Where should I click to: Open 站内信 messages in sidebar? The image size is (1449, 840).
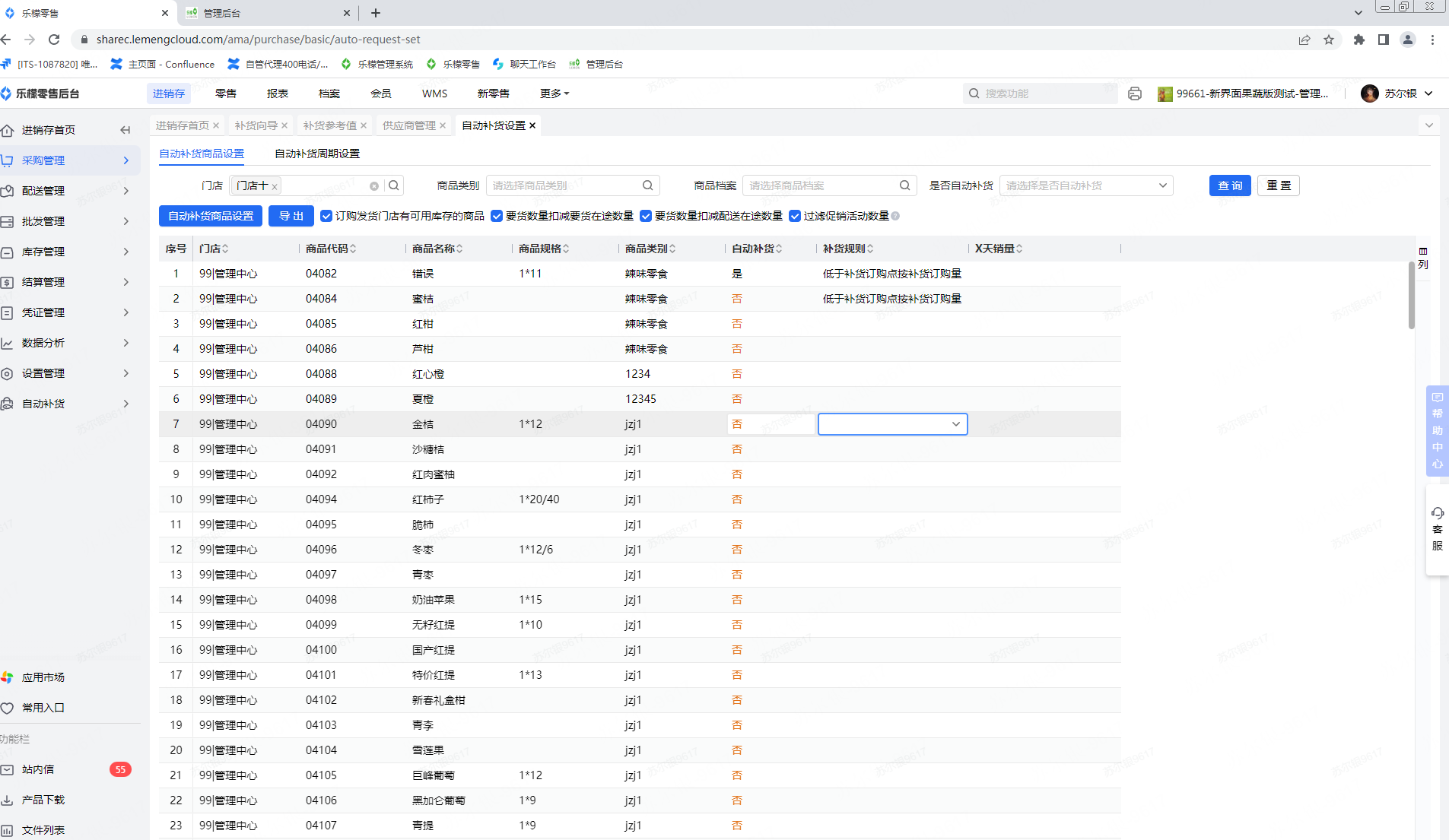(x=38, y=769)
